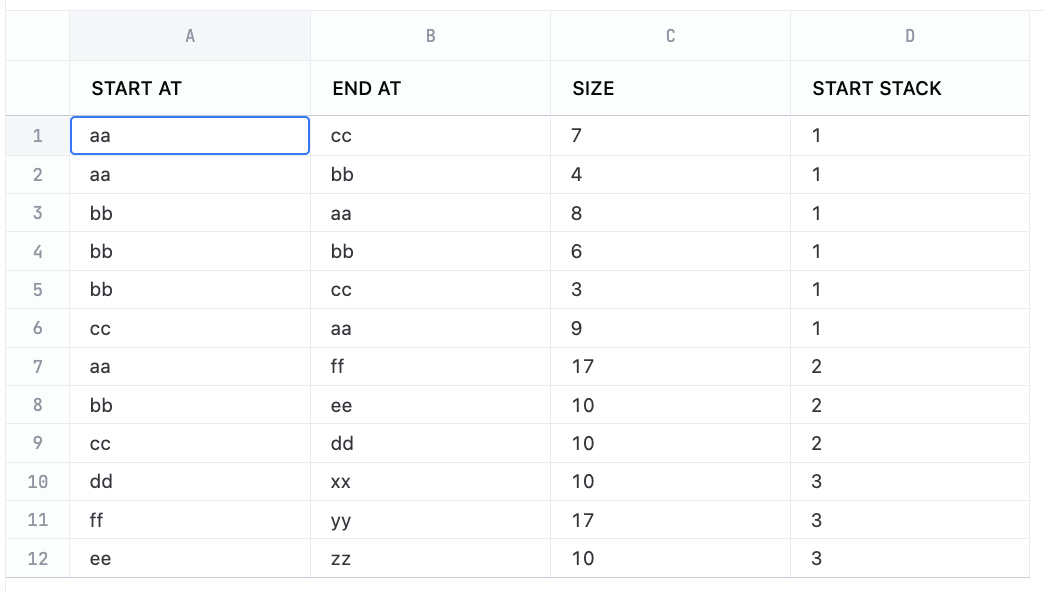The image size is (1044, 592).
Task: Select row number 12
Action: click(38, 559)
